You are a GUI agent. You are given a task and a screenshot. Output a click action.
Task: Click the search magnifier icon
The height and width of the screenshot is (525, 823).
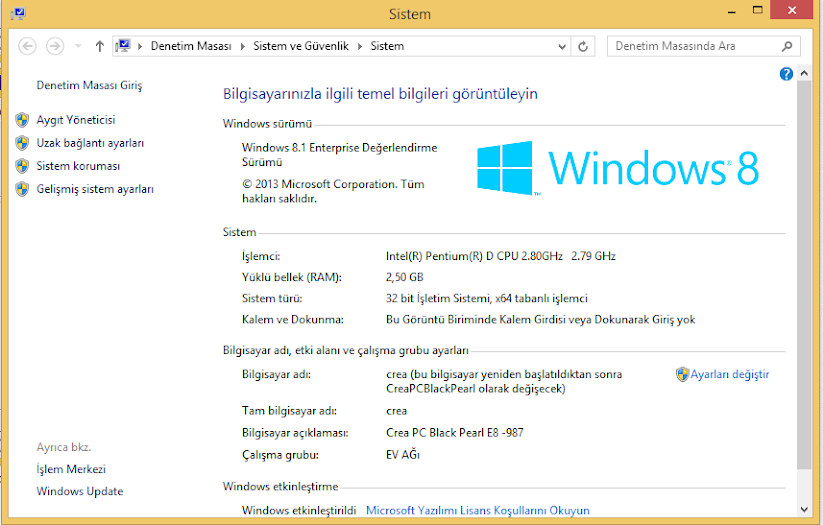click(x=787, y=46)
